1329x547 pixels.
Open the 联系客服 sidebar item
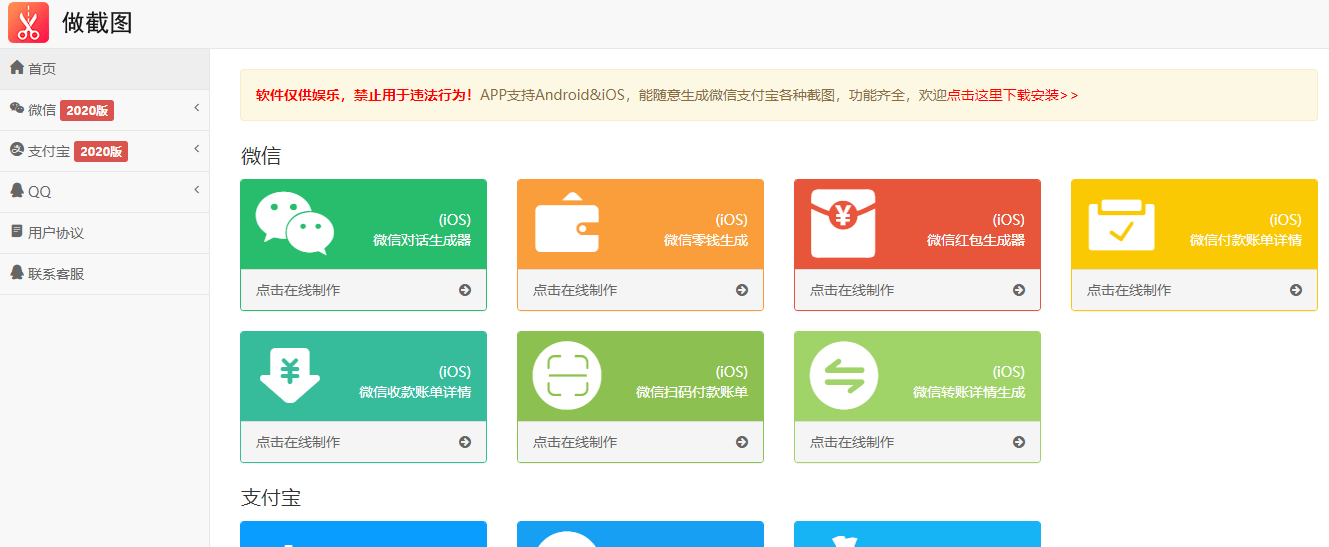pos(105,274)
